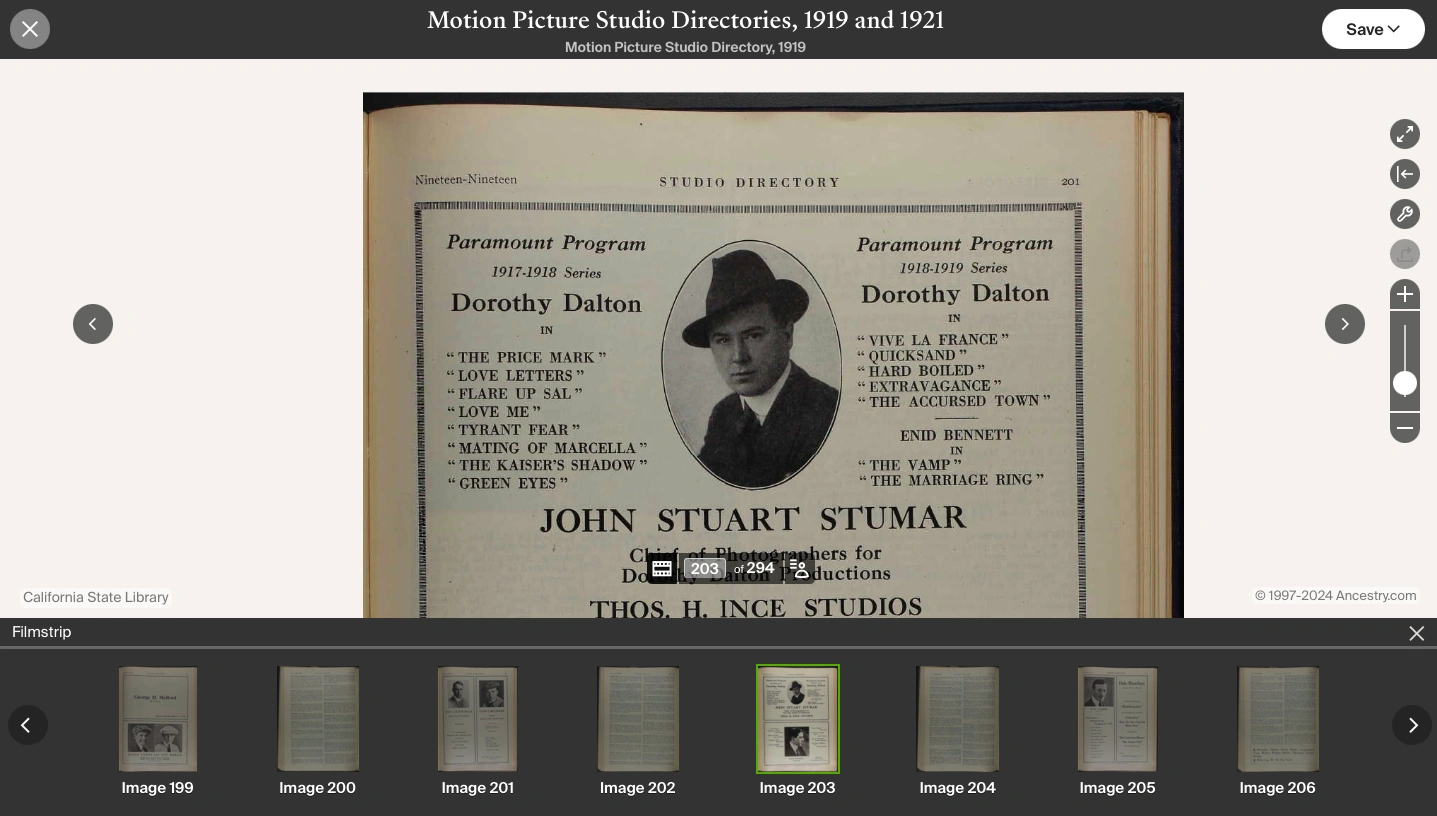Advance pages with the right chevron arrow
1437x816 pixels.
click(1344, 323)
